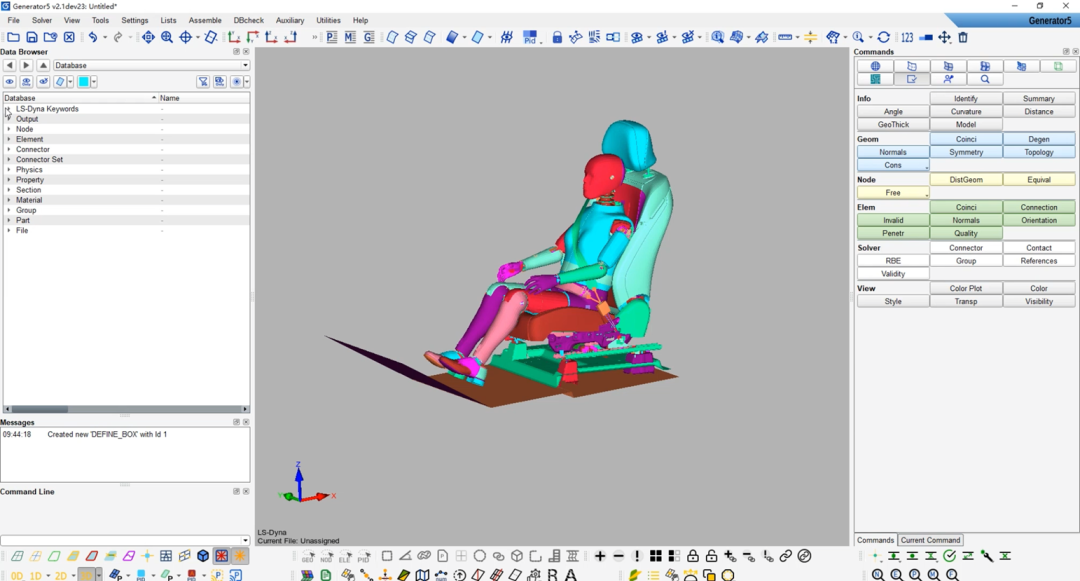Viewport: 1080px width, 581px height.
Task: Toggle the Normals button under Geom
Action: coord(892,152)
